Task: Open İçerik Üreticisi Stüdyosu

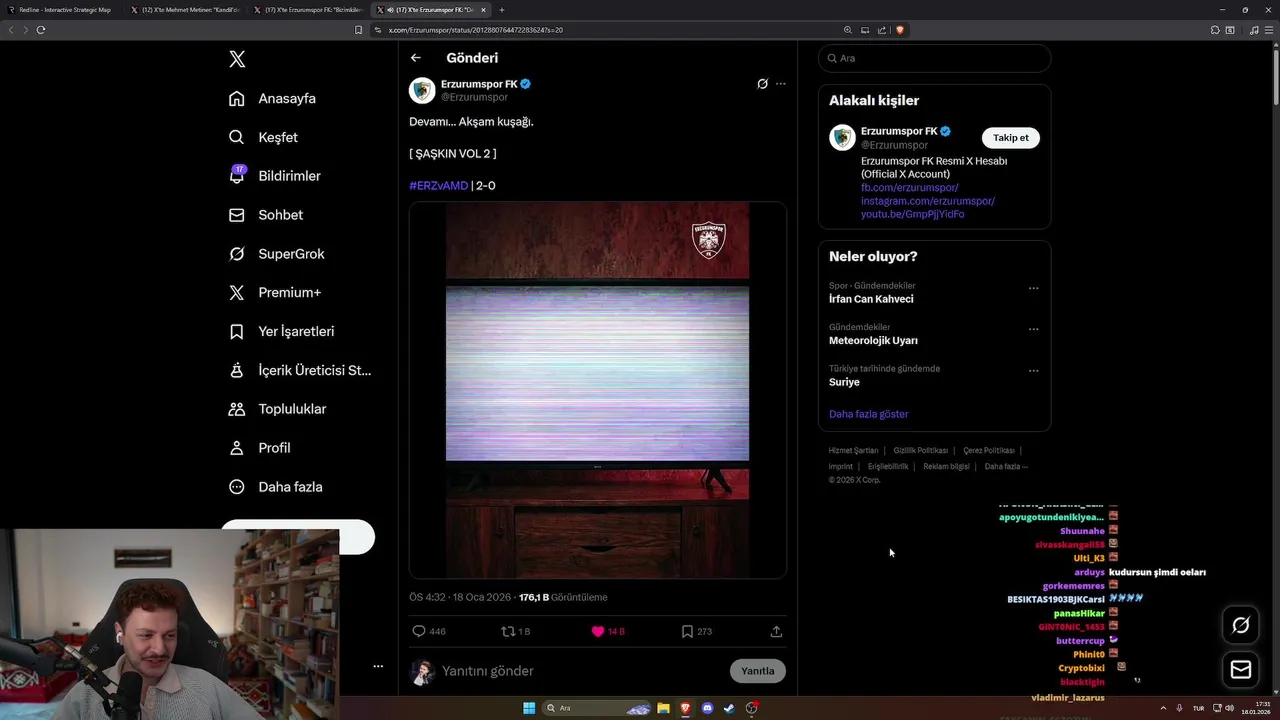Action: coord(300,370)
